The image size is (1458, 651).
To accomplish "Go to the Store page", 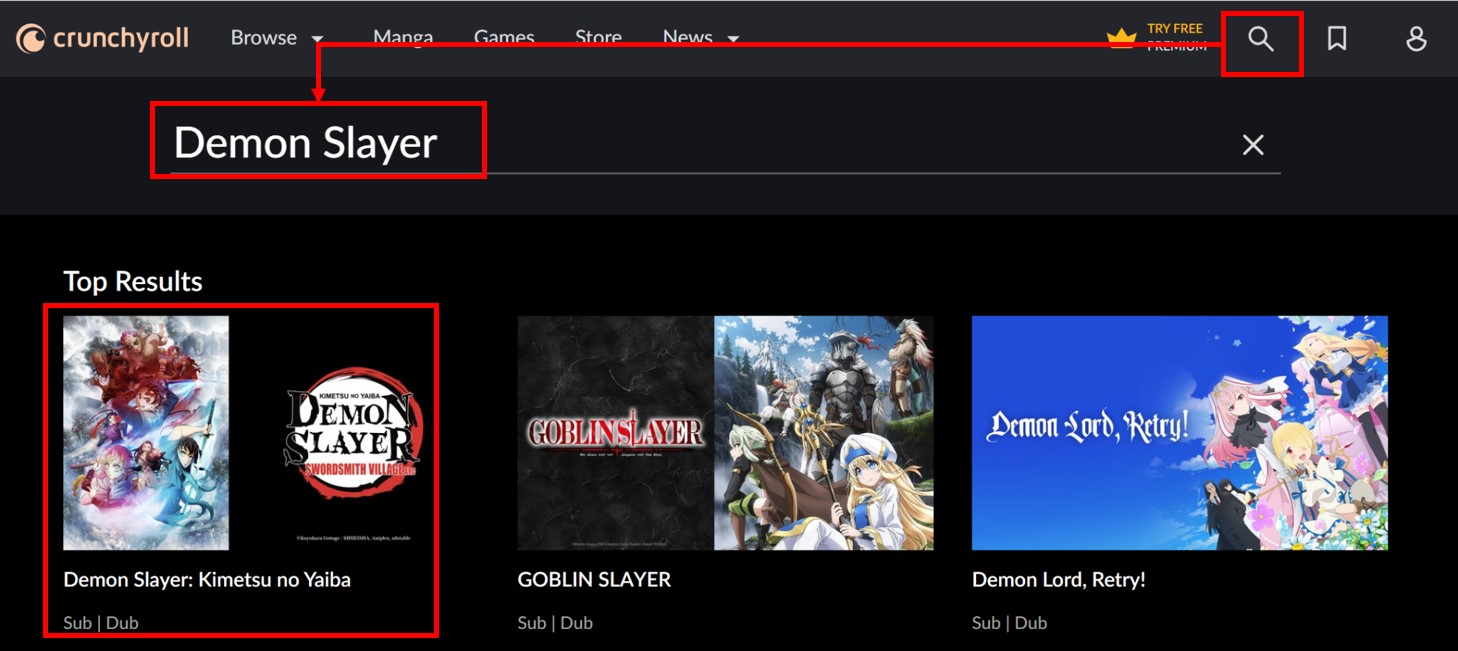I will [598, 38].
